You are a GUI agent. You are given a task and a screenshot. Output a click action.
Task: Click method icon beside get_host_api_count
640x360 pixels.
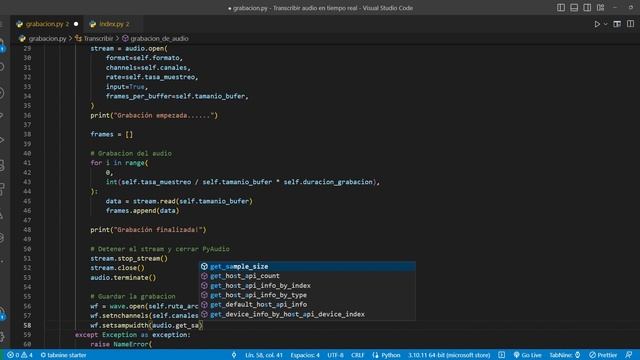click(204, 276)
